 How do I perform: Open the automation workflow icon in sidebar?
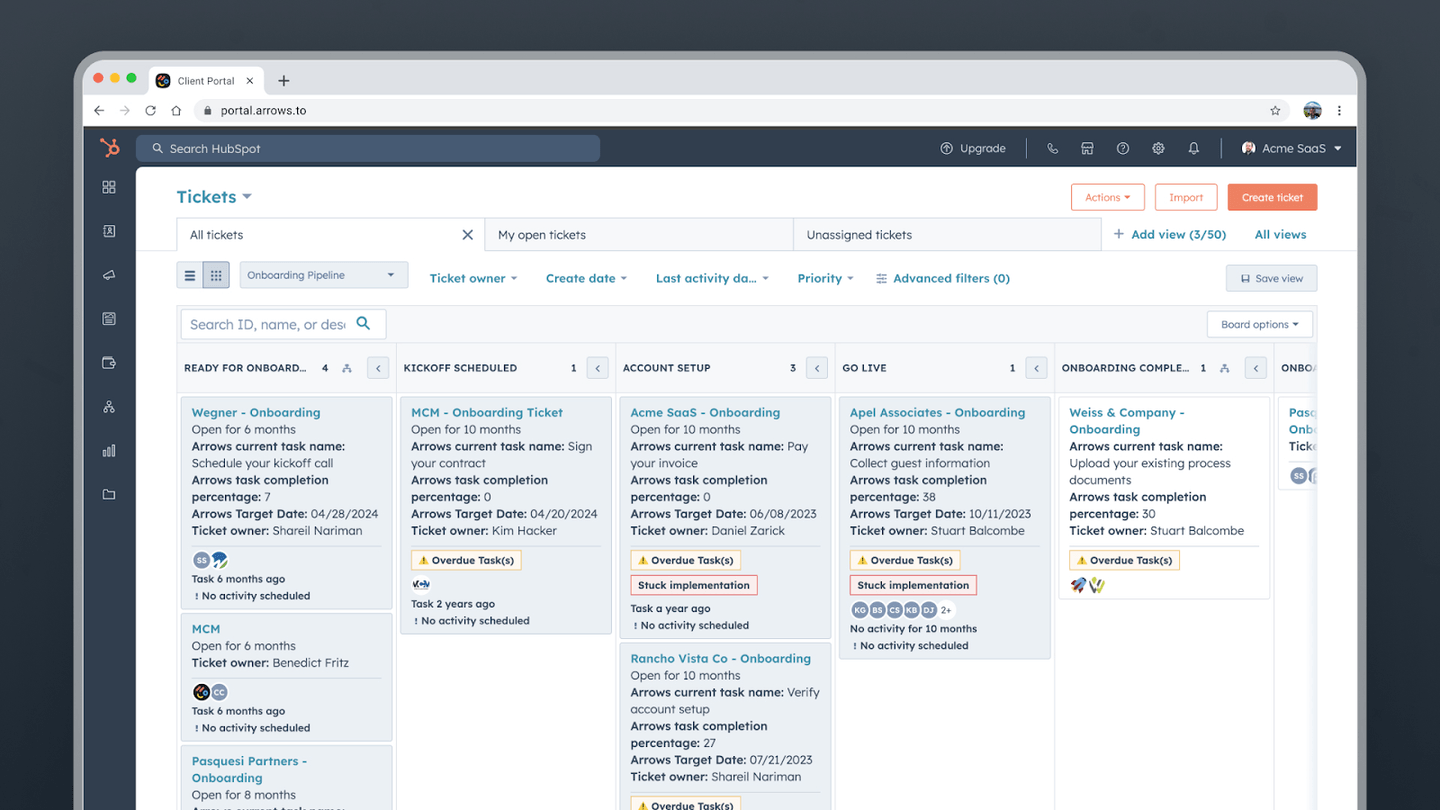coord(109,407)
